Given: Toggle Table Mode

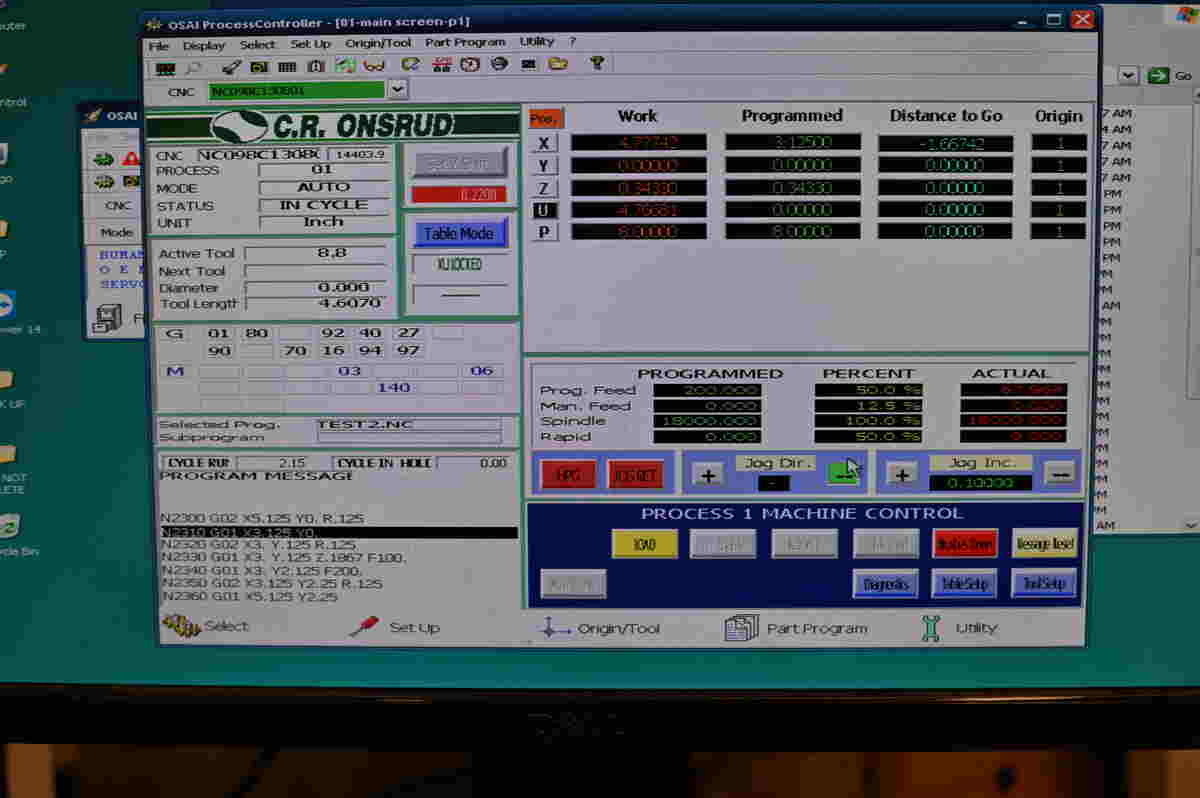Looking at the screenshot, I should 459,232.
